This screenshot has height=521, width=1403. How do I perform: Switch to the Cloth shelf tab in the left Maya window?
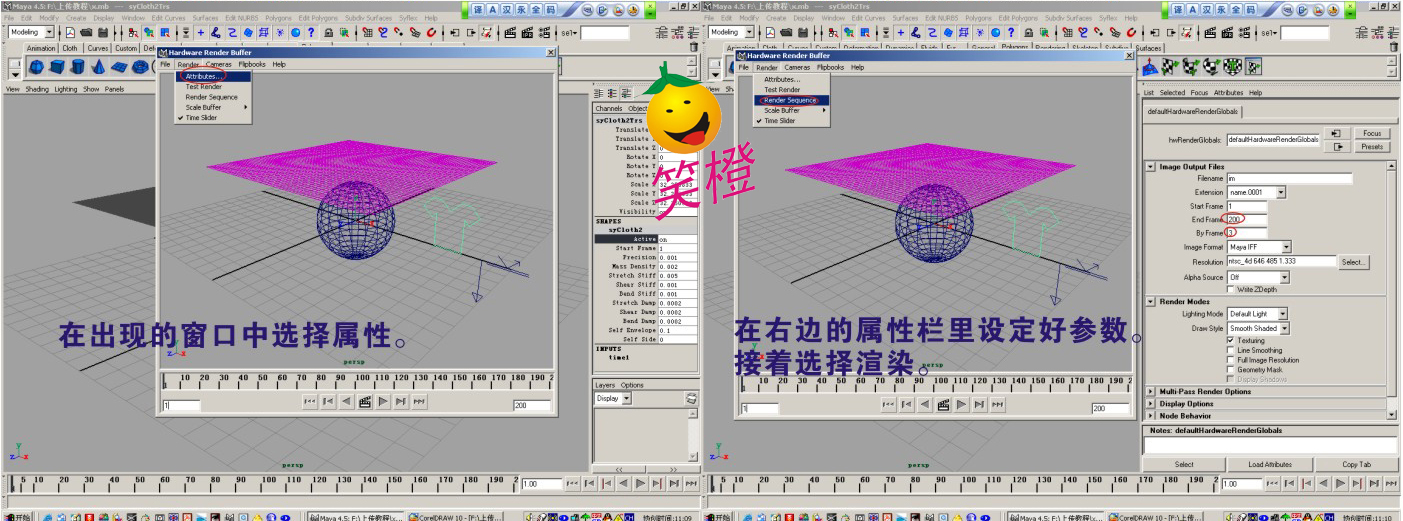coord(70,48)
